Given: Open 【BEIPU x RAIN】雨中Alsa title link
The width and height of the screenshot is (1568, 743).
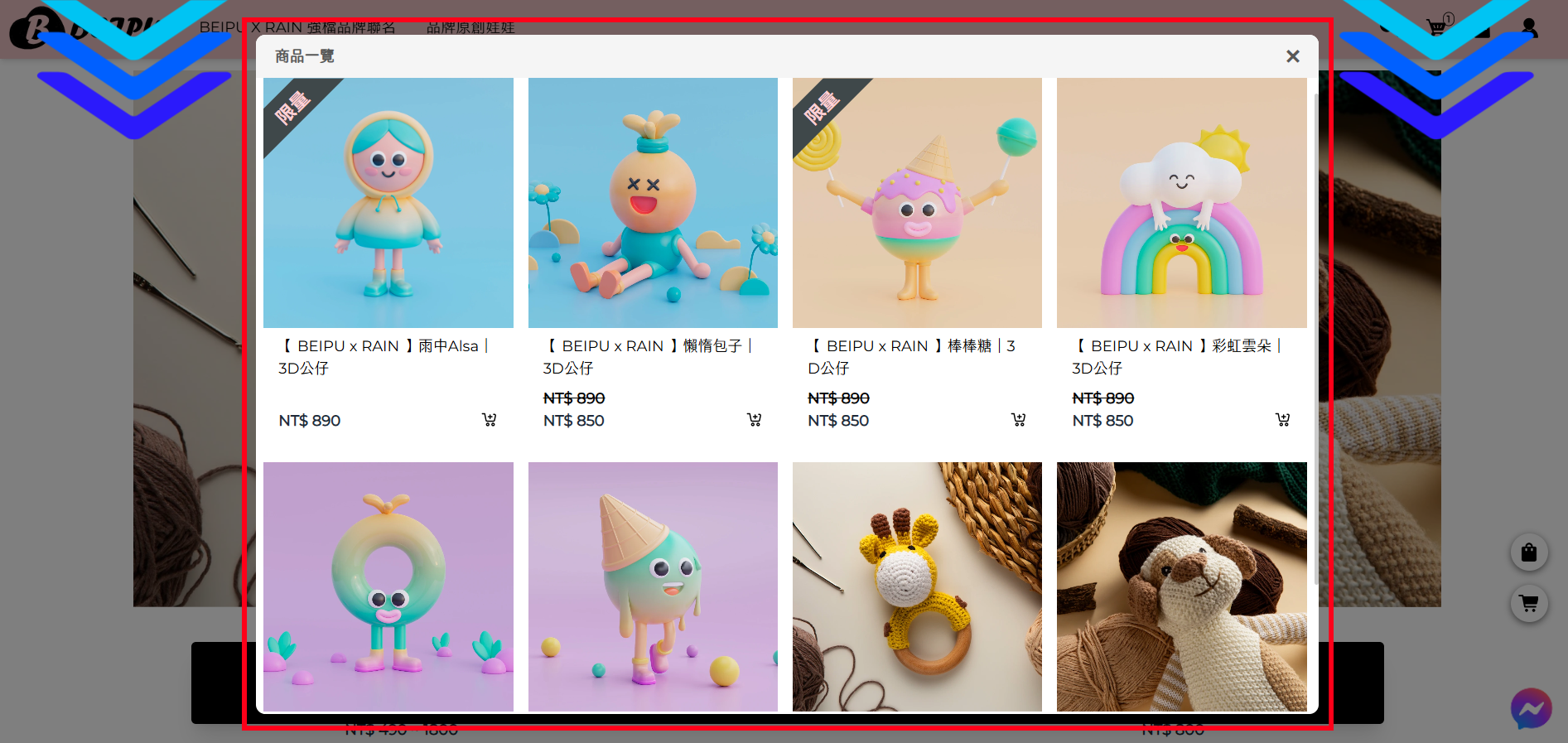Looking at the screenshot, I should 384,357.
